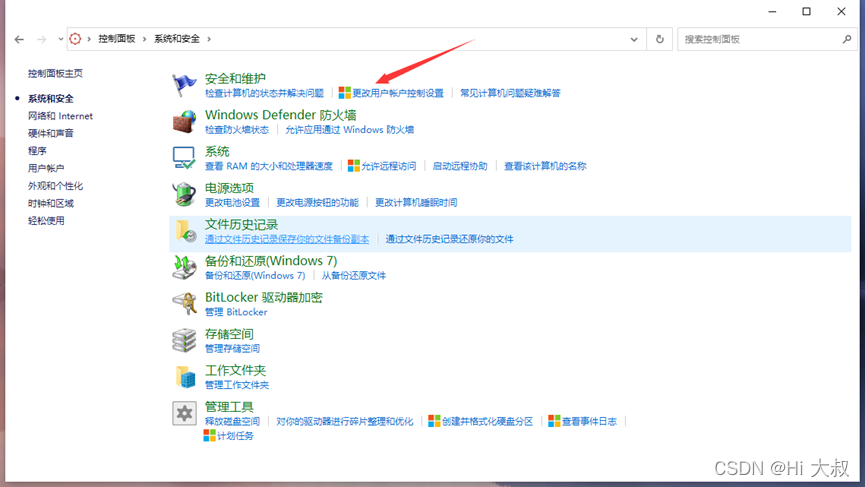
Task: Click the Security and Maintenance flag icon
Action: coord(184,85)
